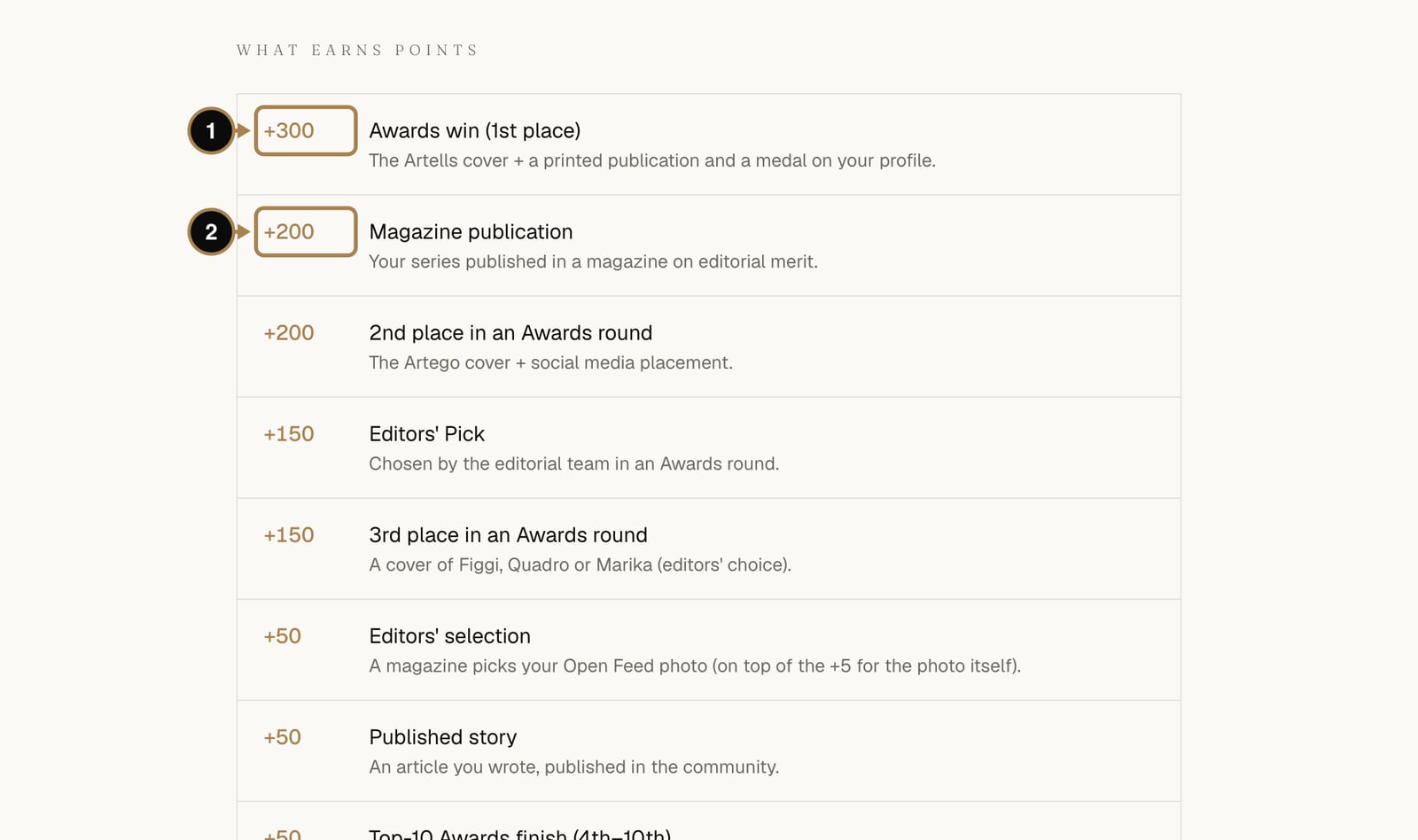This screenshot has height=840, width=1418.
Task: Click +150 value beside 3rd place row
Action: point(289,535)
